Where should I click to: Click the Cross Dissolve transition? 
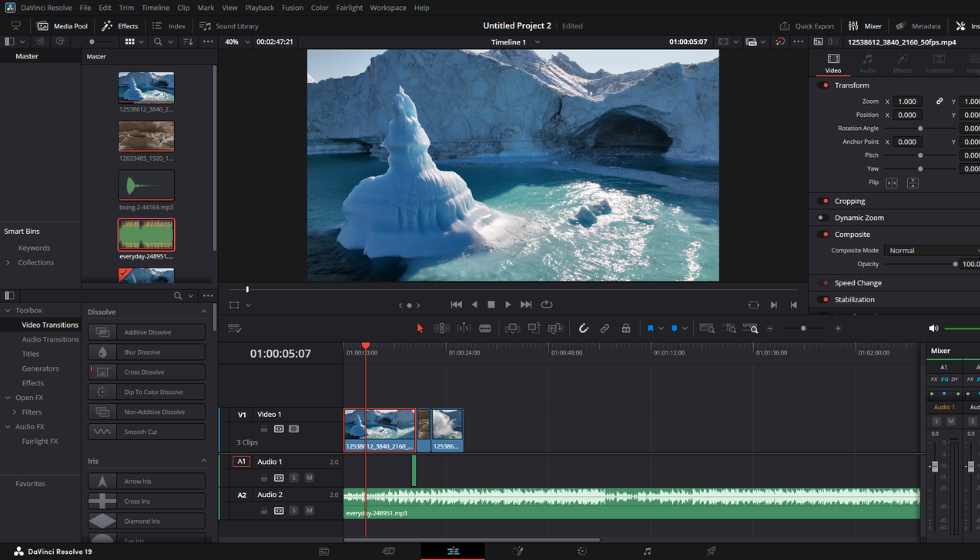click(x=147, y=372)
